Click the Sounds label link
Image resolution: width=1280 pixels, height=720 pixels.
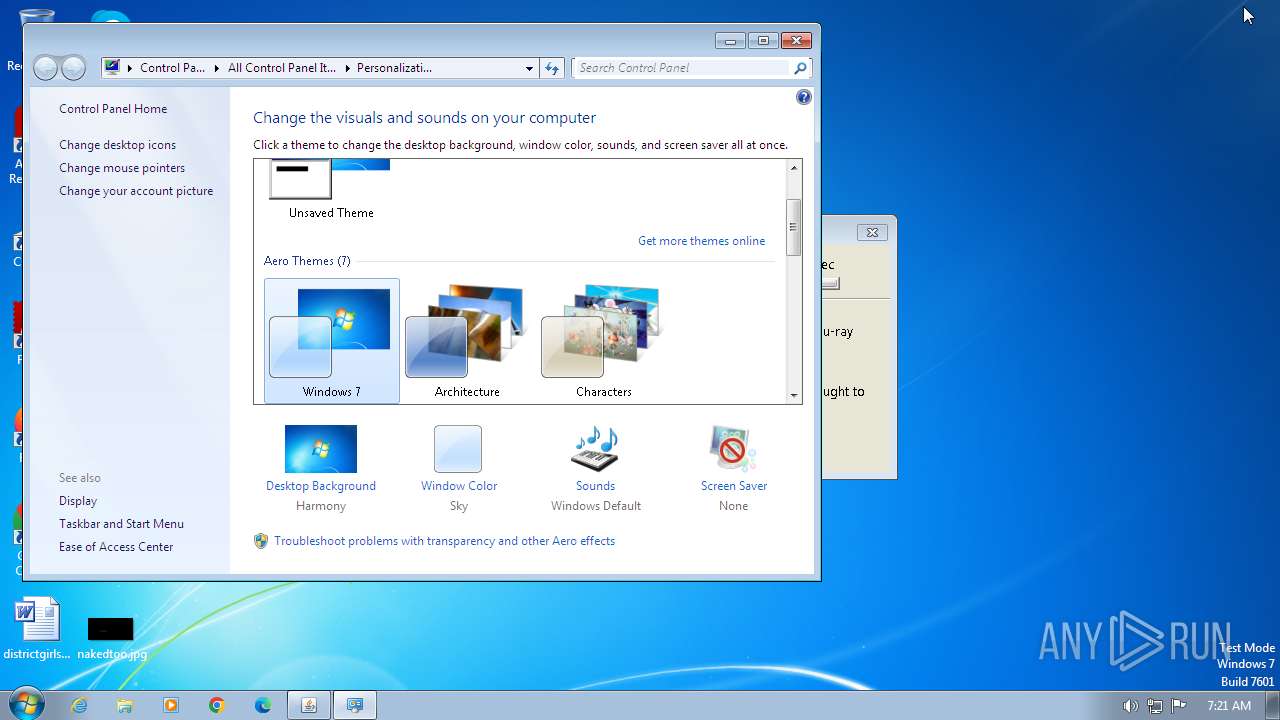pyautogui.click(x=595, y=486)
